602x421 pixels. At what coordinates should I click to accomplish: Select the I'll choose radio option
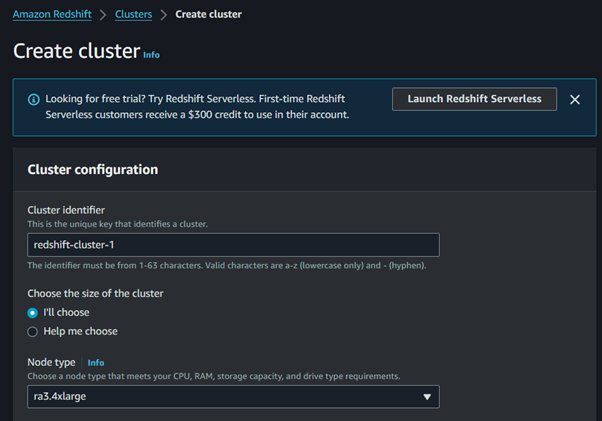click(33, 313)
